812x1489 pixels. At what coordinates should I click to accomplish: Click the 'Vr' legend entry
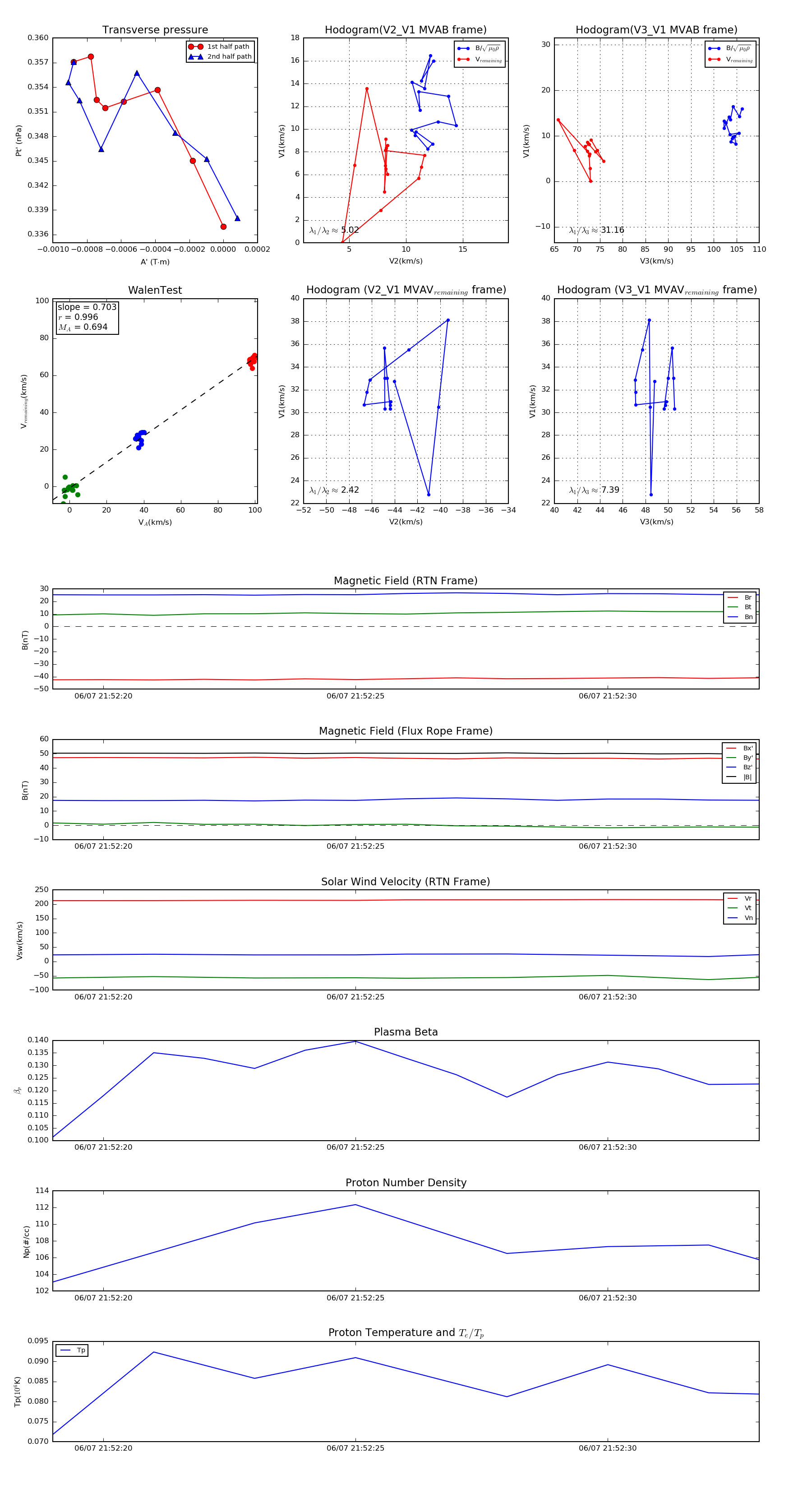740,898
